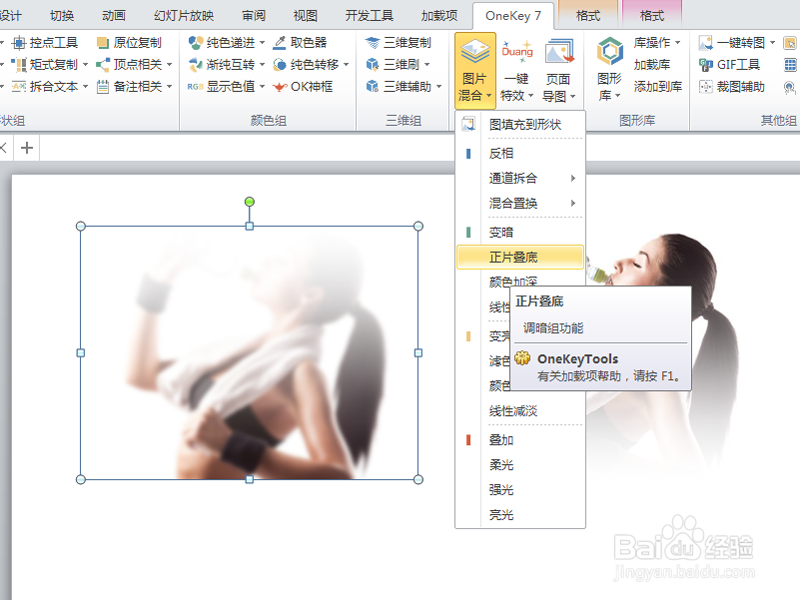Expand the 纯色转移 dropdown arrow

[346, 65]
